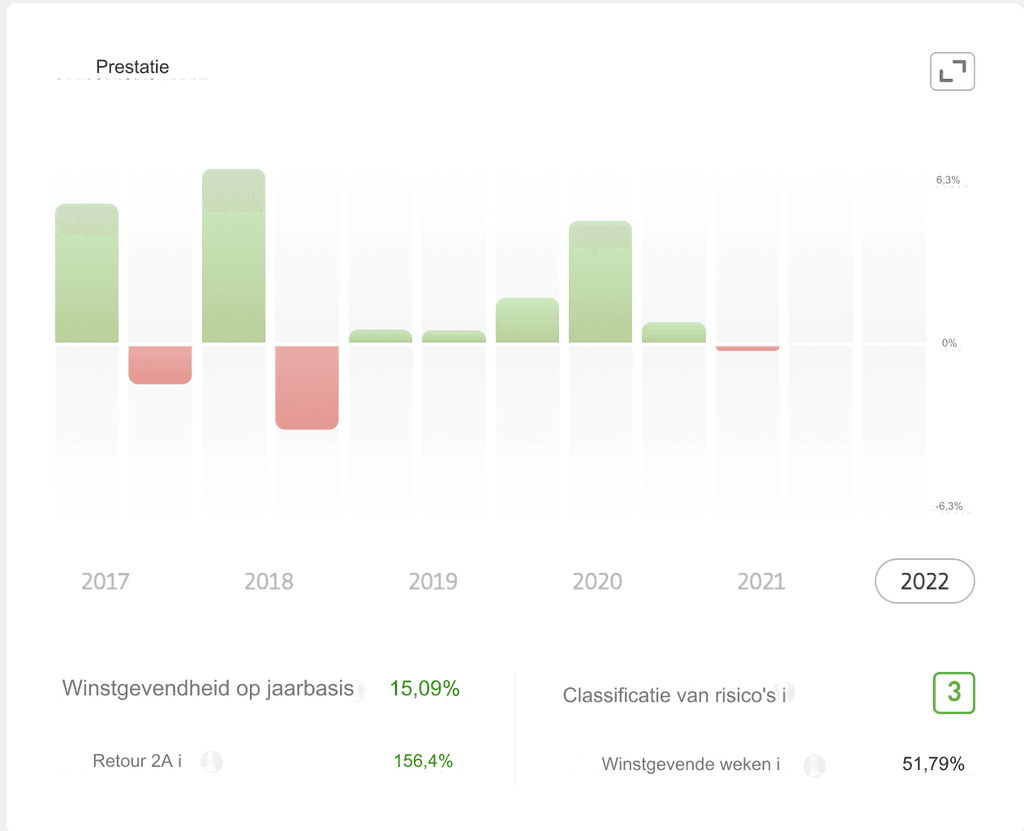Click the risk classification badge 3
Viewport: 1024px width, 831px height.
954,692
